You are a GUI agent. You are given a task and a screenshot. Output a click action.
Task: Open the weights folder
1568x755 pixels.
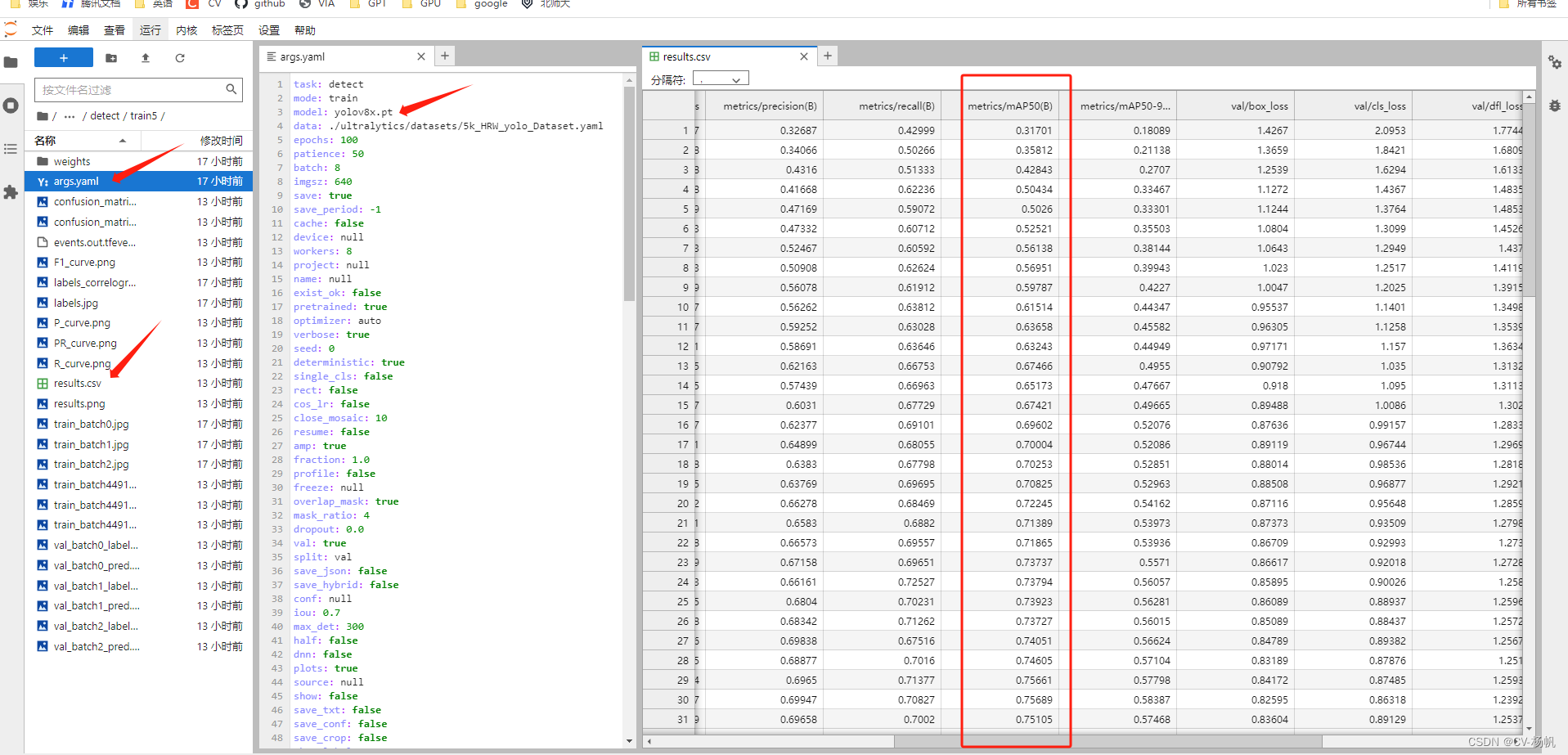tap(139, 162)
